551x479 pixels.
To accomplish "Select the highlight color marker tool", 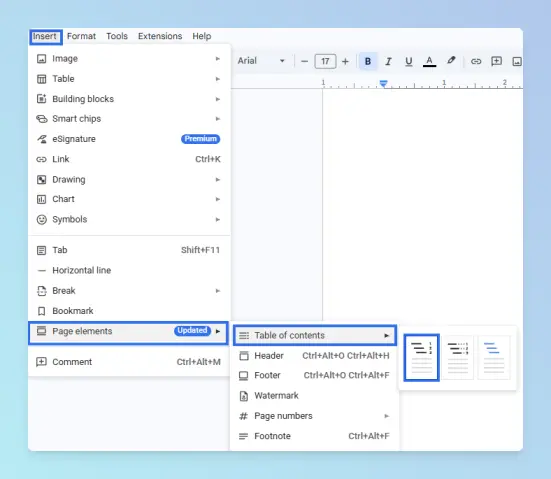I will pyautogui.click(x=451, y=61).
